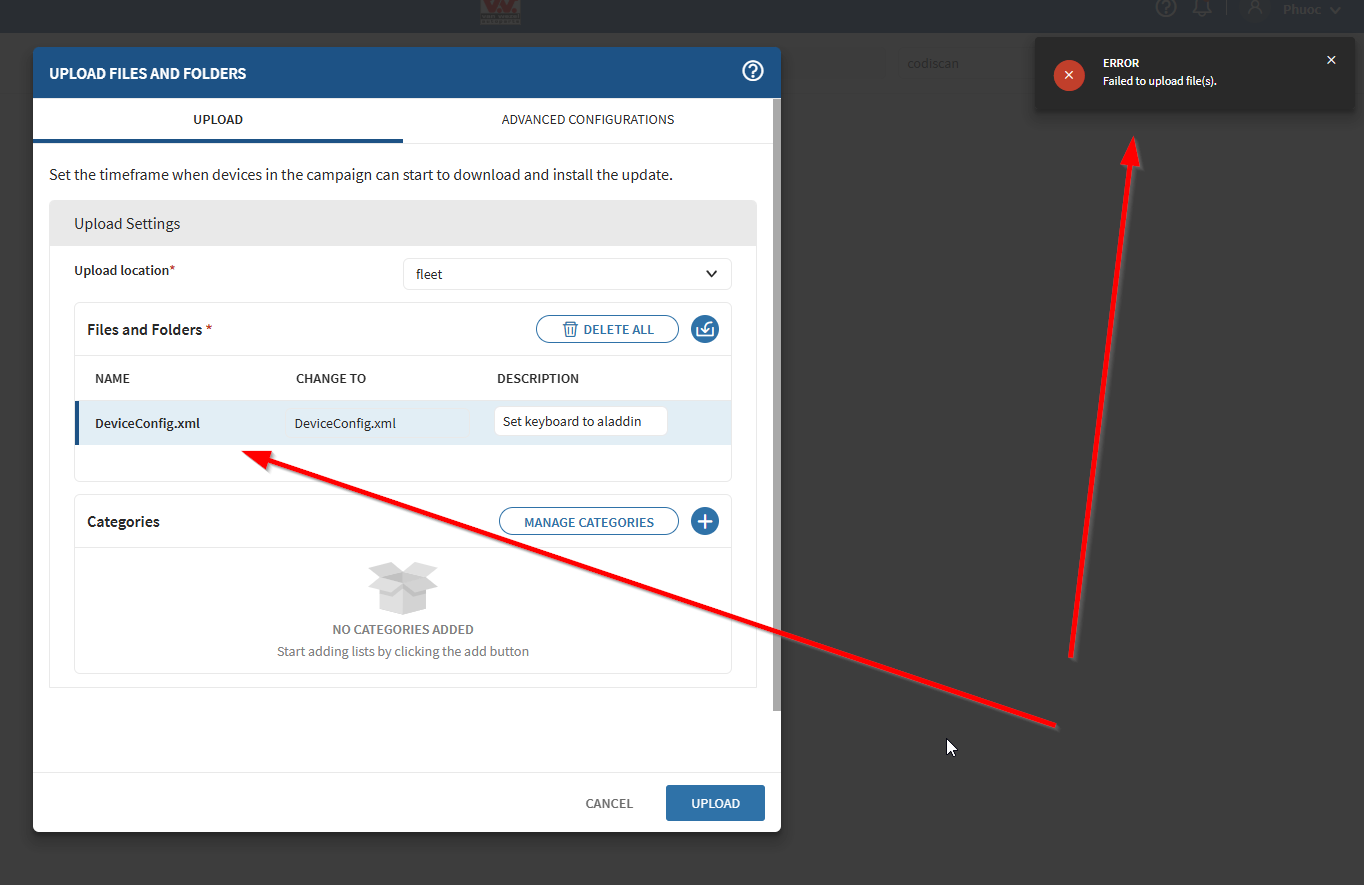Open the Upload location dropdown showing fleet

point(567,274)
